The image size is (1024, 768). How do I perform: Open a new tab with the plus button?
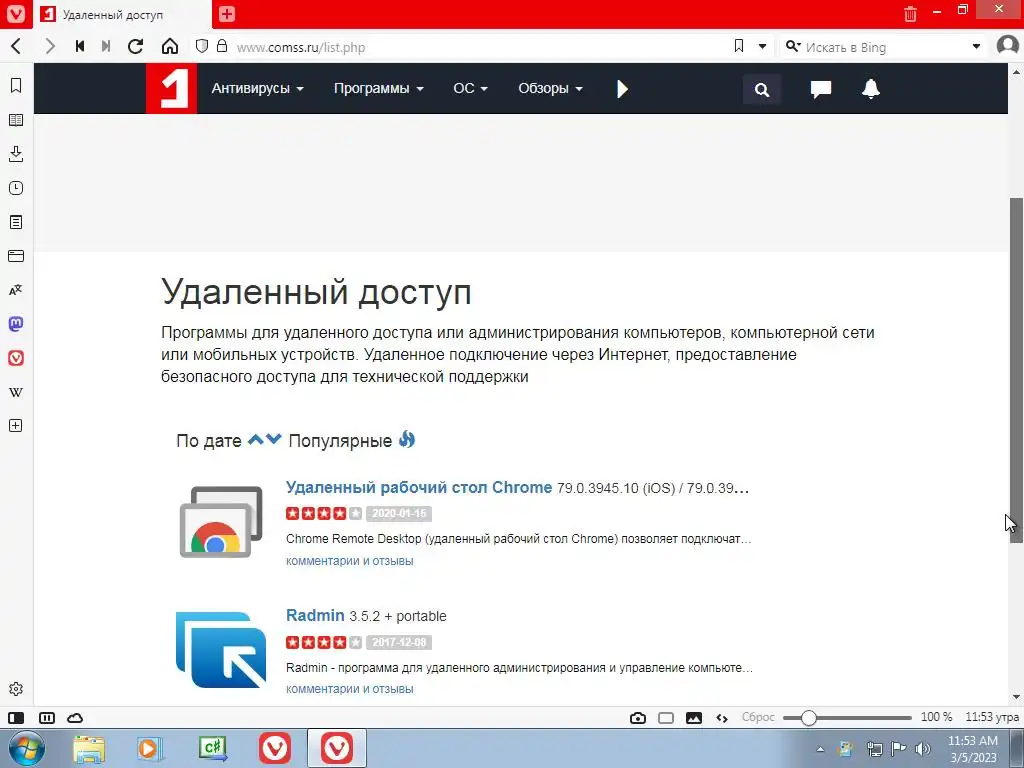pos(227,14)
